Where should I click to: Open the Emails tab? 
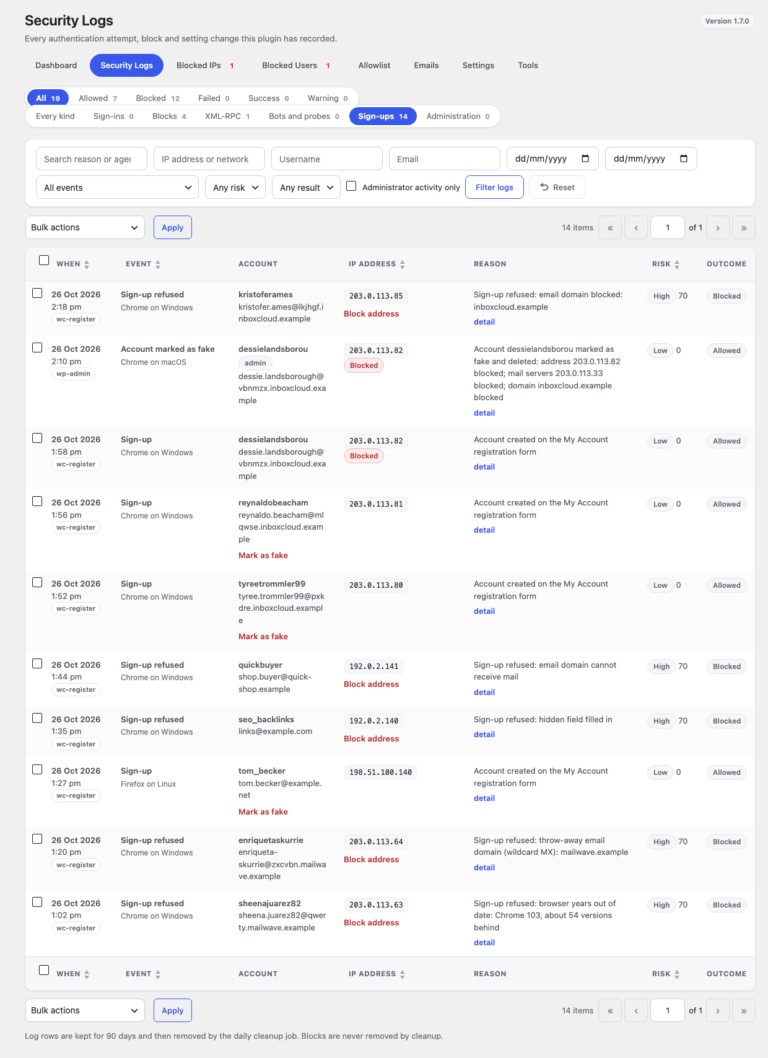(x=427, y=65)
